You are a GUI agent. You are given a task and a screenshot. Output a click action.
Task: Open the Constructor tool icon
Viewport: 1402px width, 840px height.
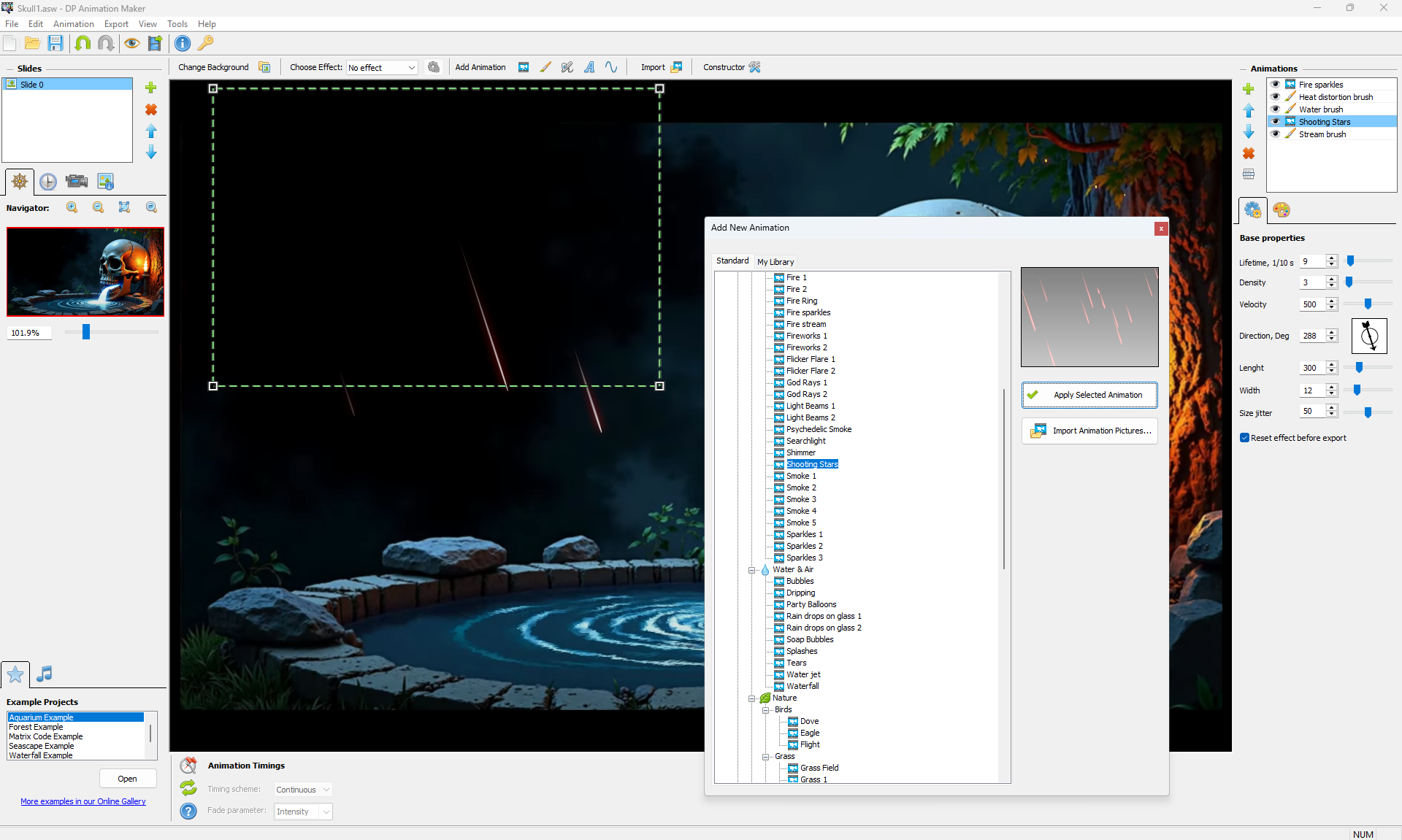pos(755,67)
